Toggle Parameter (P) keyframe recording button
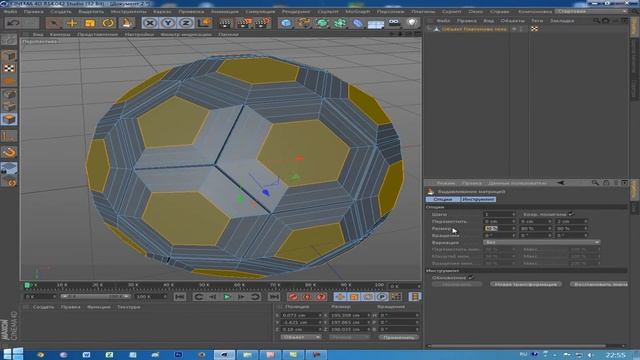640x360 pixels. [x=382, y=297]
